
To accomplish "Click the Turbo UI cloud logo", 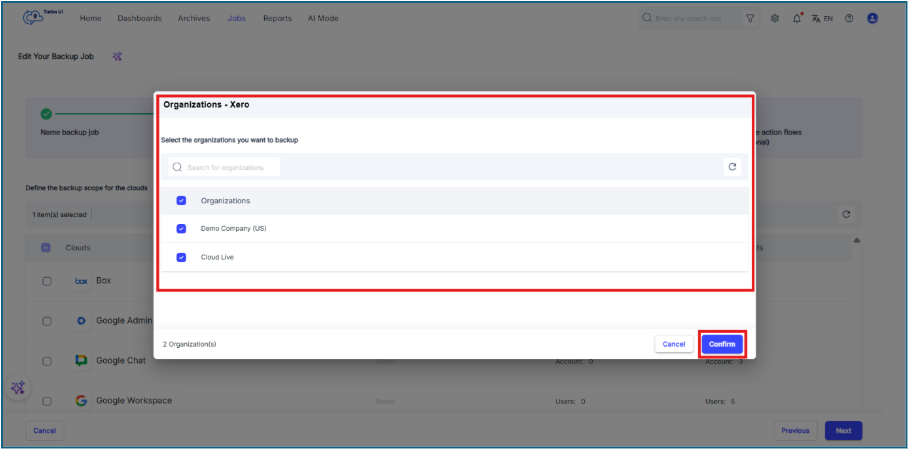I will click(x=34, y=18).
